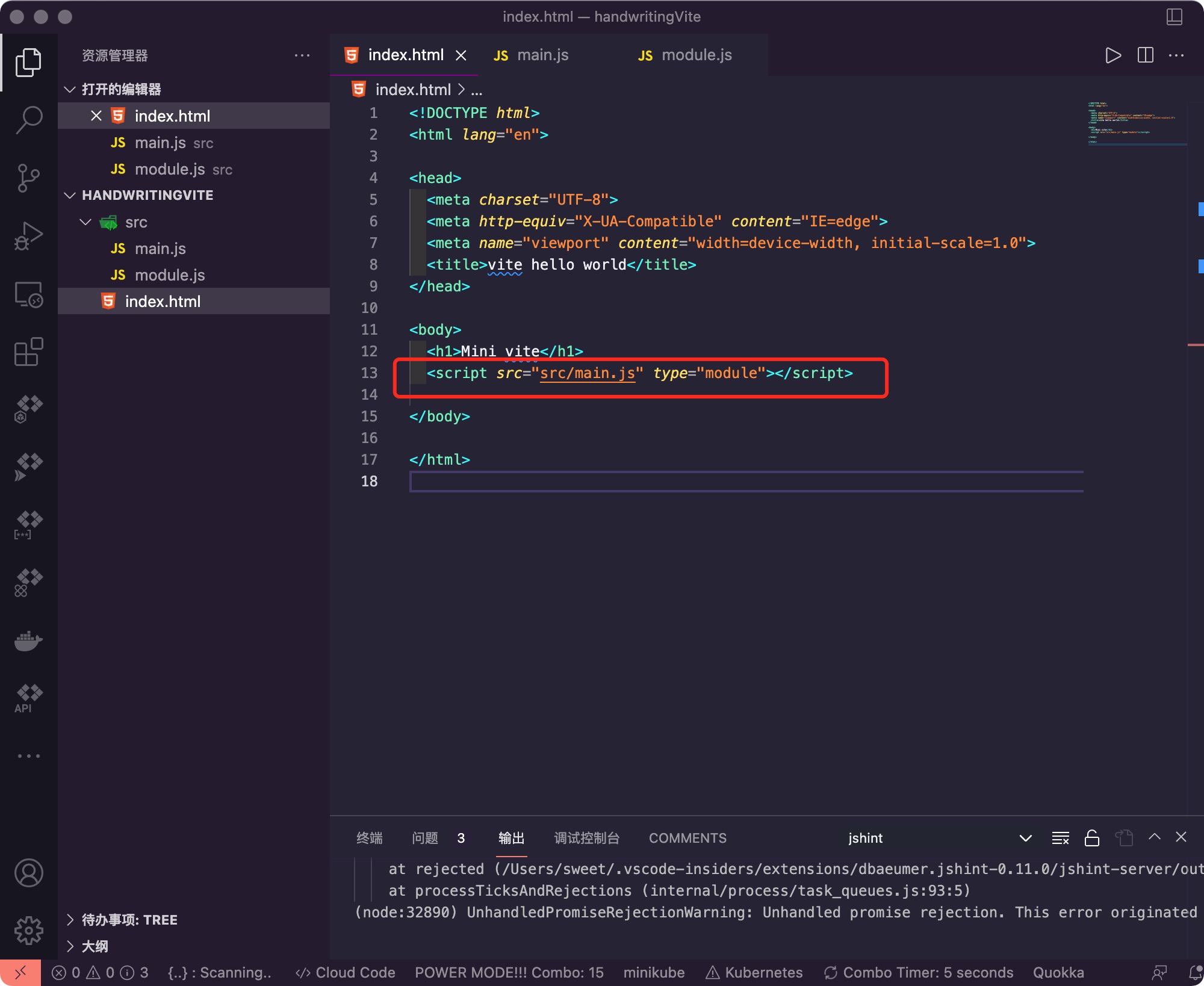Close the bottom panel
This screenshot has height=986, width=1204.
tap(1181, 837)
